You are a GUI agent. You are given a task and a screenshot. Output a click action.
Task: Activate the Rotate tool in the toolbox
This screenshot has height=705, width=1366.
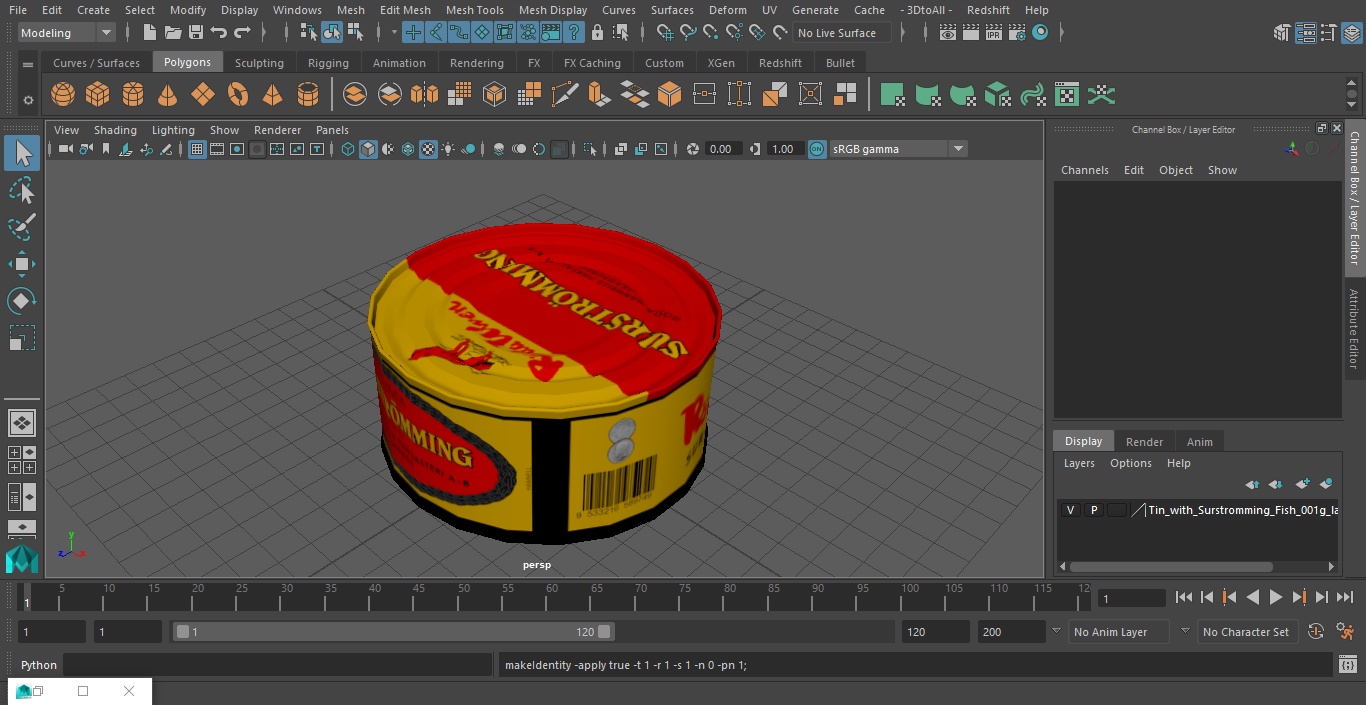[x=22, y=301]
